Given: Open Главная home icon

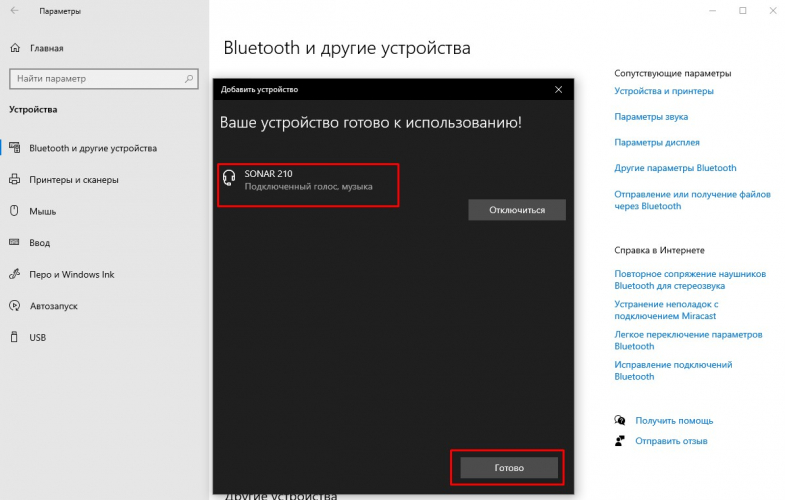Looking at the screenshot, I should coord(15,48).
